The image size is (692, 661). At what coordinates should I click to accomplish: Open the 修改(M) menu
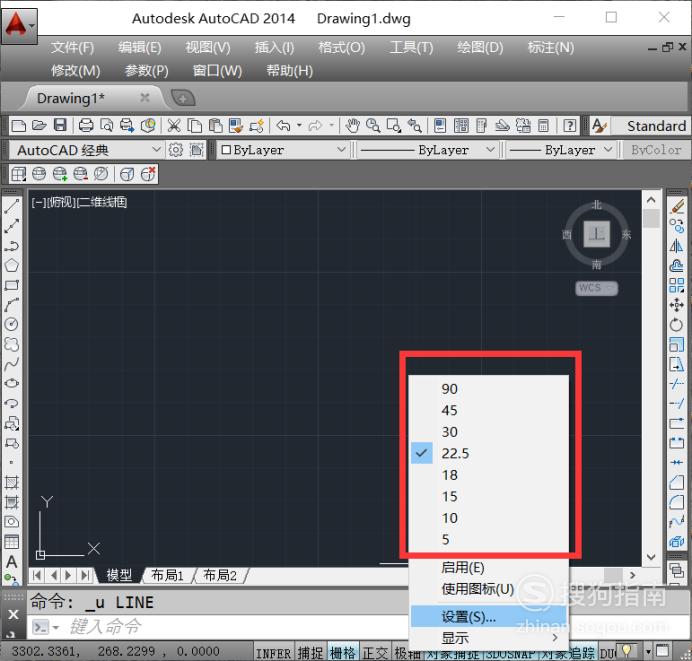[75, 71]
